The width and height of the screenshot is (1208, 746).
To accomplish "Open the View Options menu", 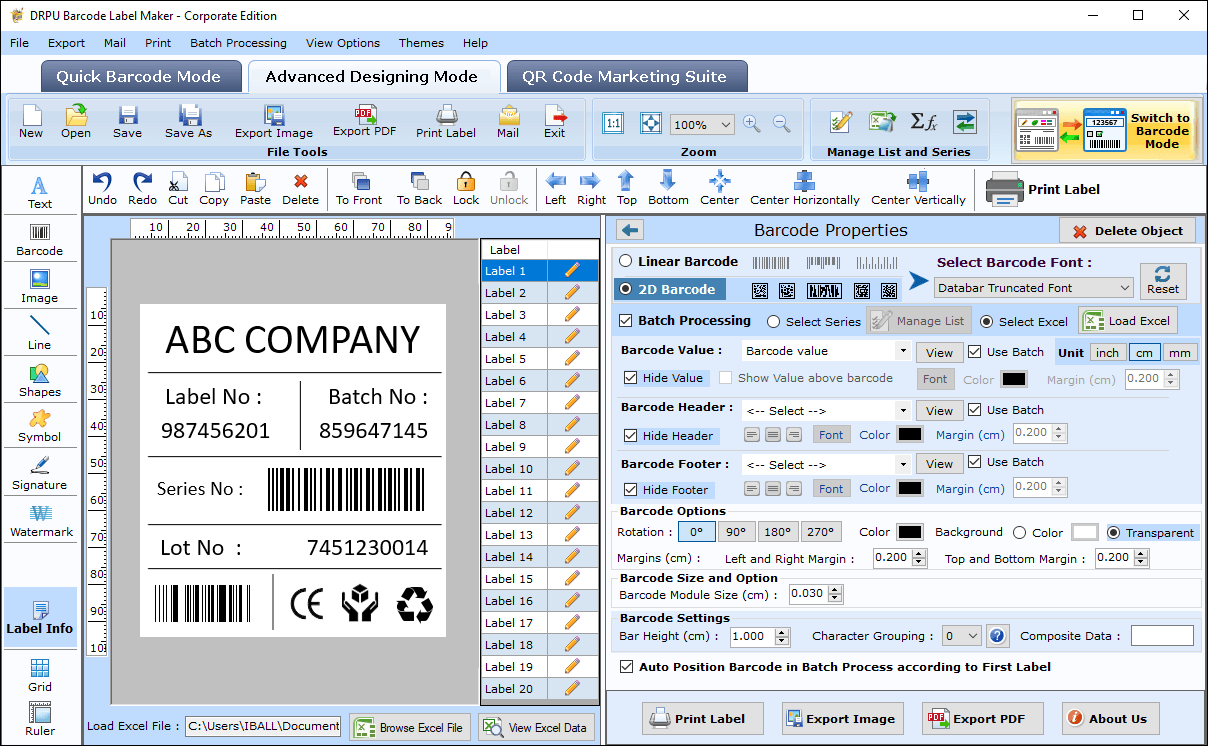I will [343, 43].
